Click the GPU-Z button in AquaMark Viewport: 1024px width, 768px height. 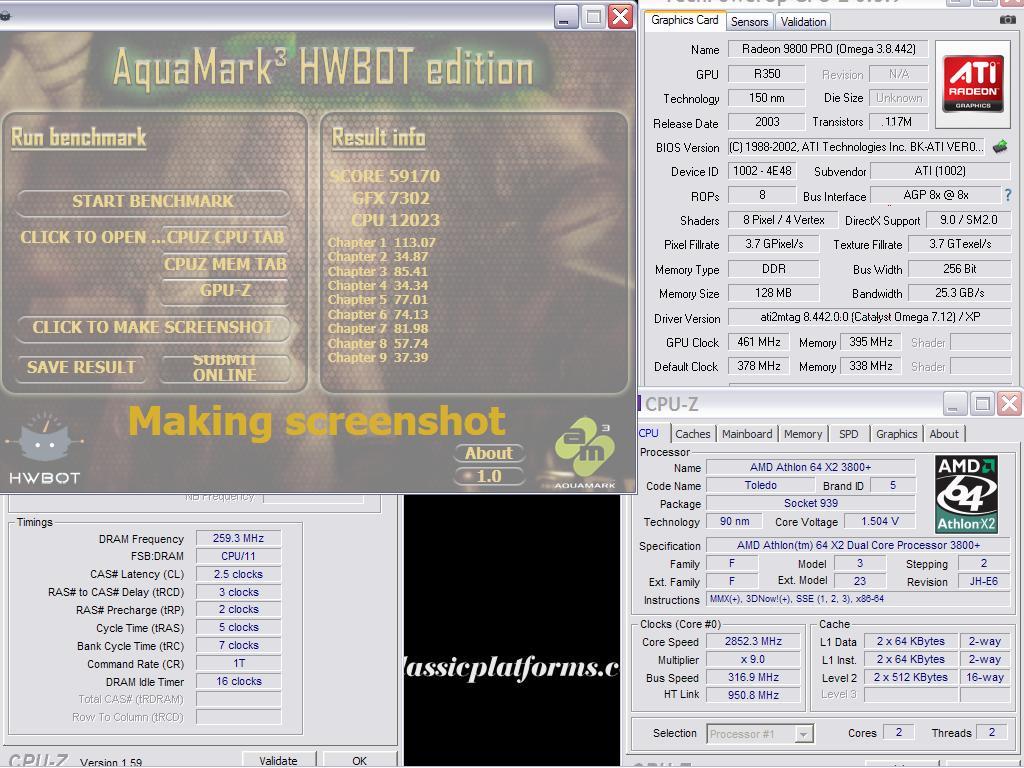[225, 290]
